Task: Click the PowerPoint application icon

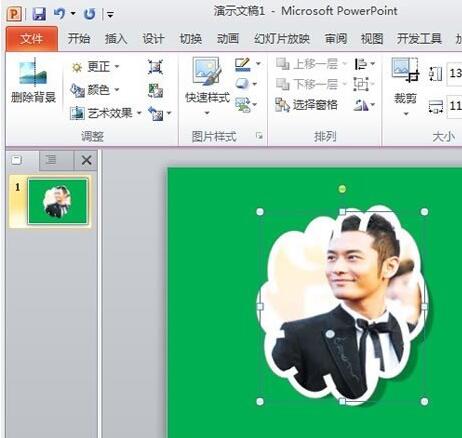Action: pos(14,14)
